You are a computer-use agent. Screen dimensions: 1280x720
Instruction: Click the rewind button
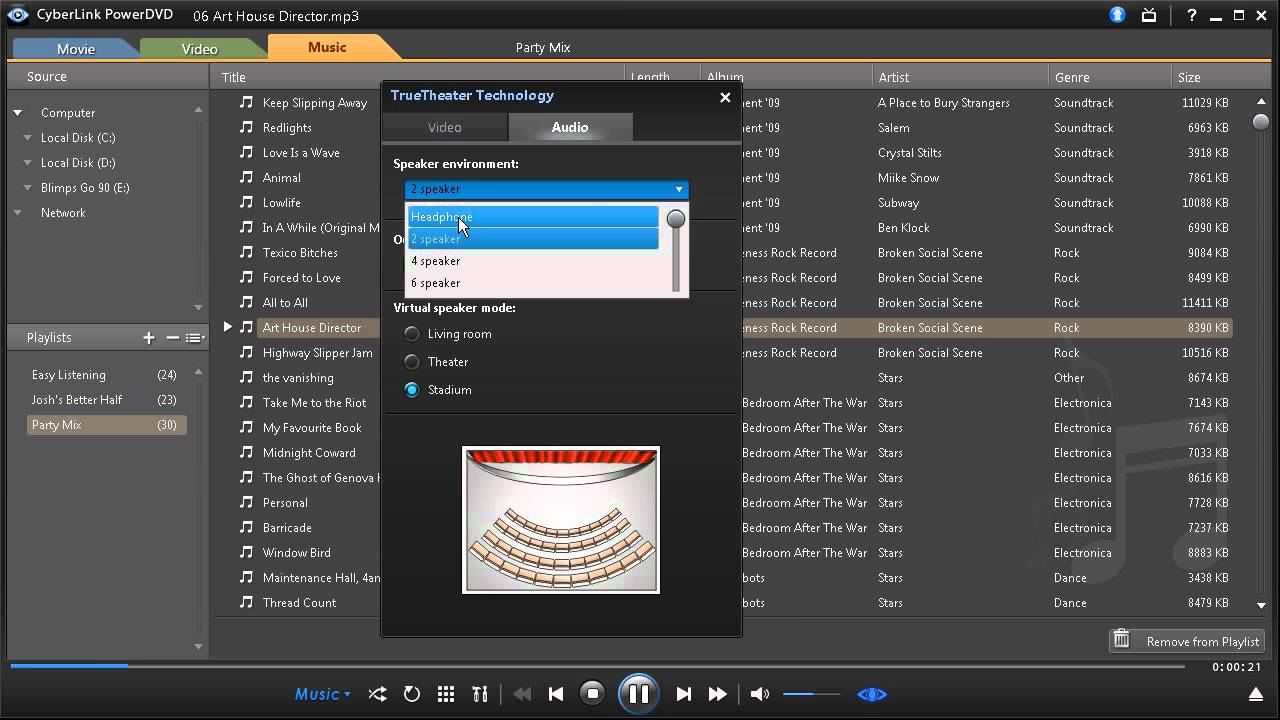pos(522,694)
